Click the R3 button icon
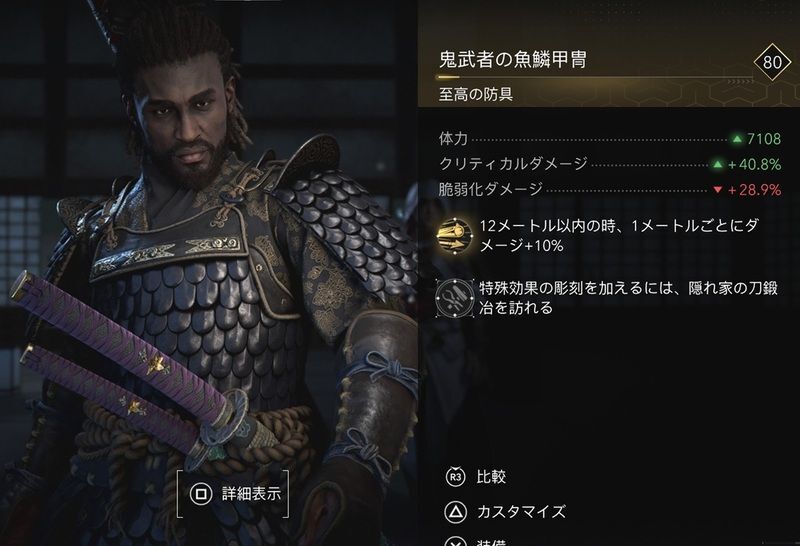800x546 pixels. tap(455, 477)
